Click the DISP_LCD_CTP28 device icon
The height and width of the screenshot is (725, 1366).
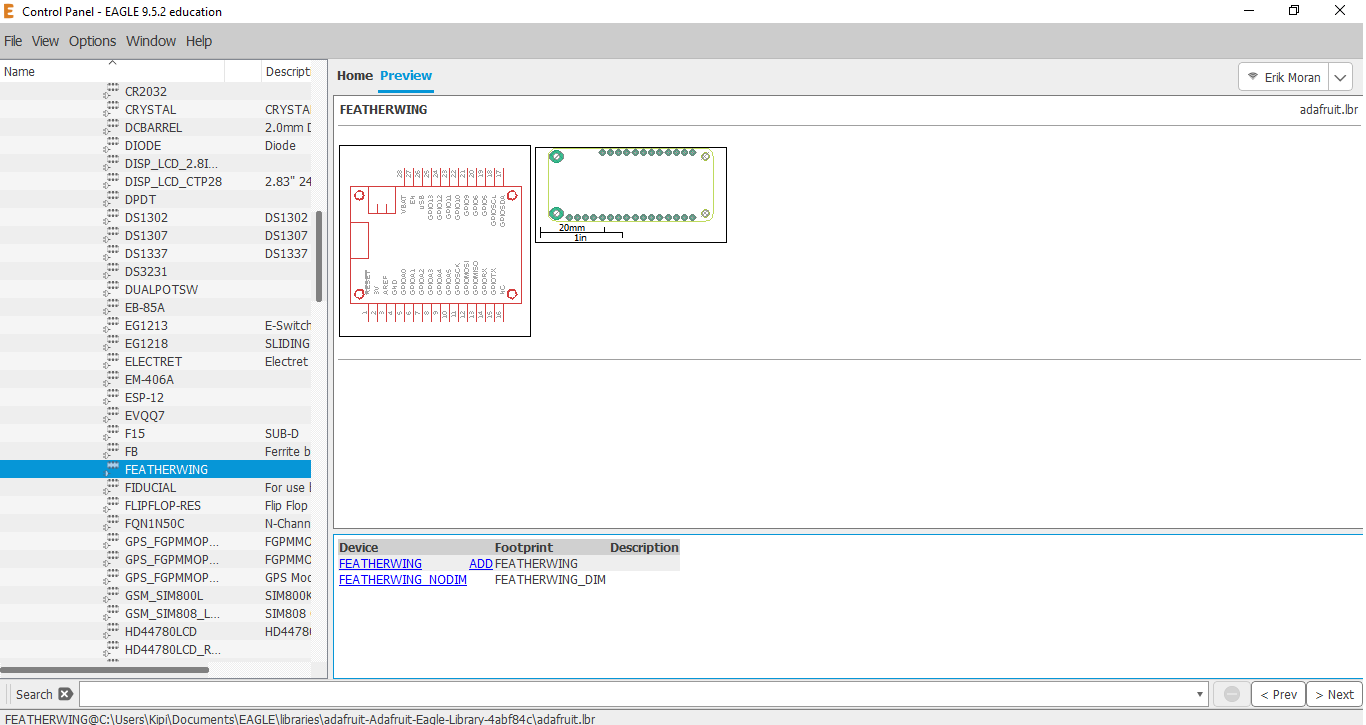[x=111, y=181]
